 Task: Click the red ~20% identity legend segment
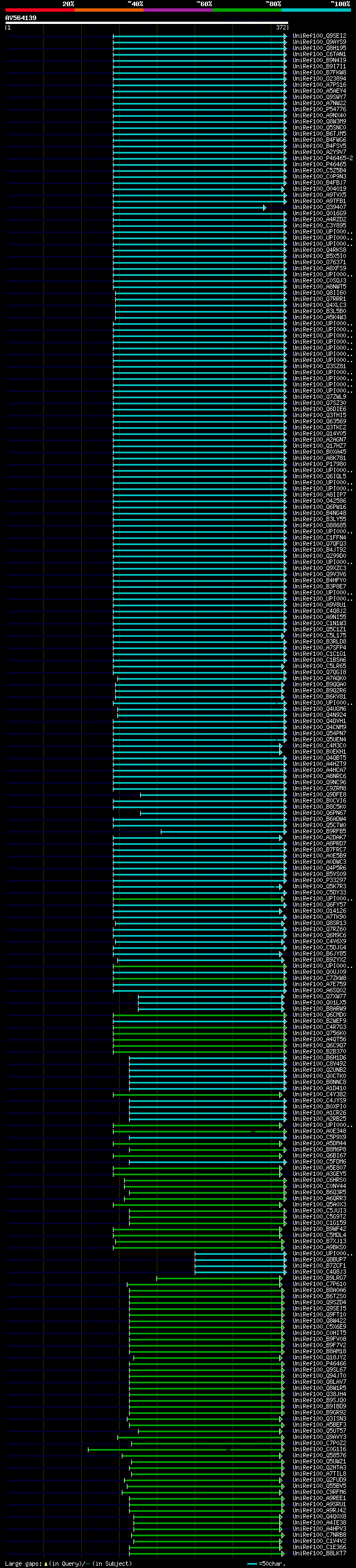click(x=39, y=10)
